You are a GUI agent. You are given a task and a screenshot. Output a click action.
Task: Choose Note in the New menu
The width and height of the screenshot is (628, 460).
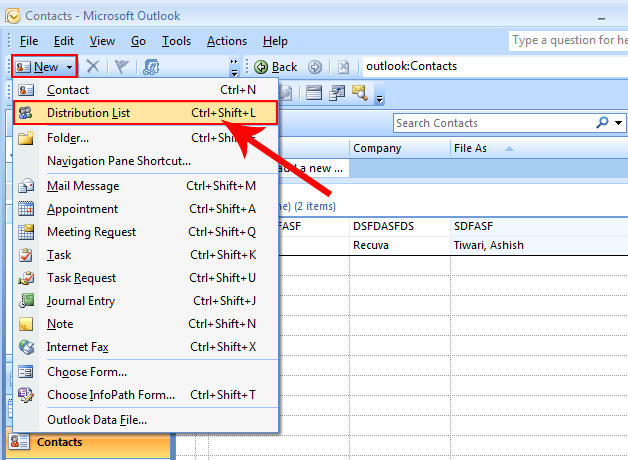point(146,324)
